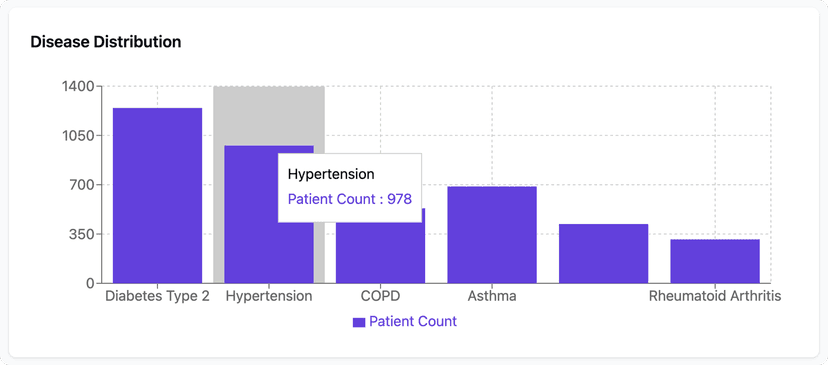Click the COPD bar
The height and width of the screenshot is (365, 828).
point(380,252)
